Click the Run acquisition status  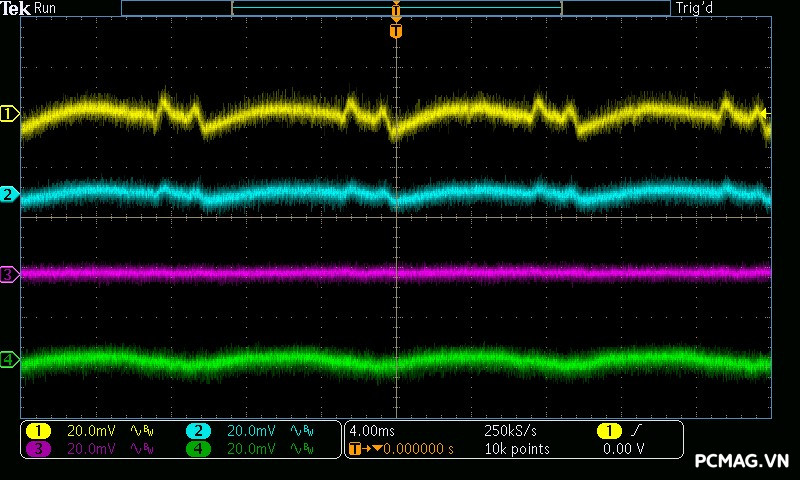[x=45, y=8]
